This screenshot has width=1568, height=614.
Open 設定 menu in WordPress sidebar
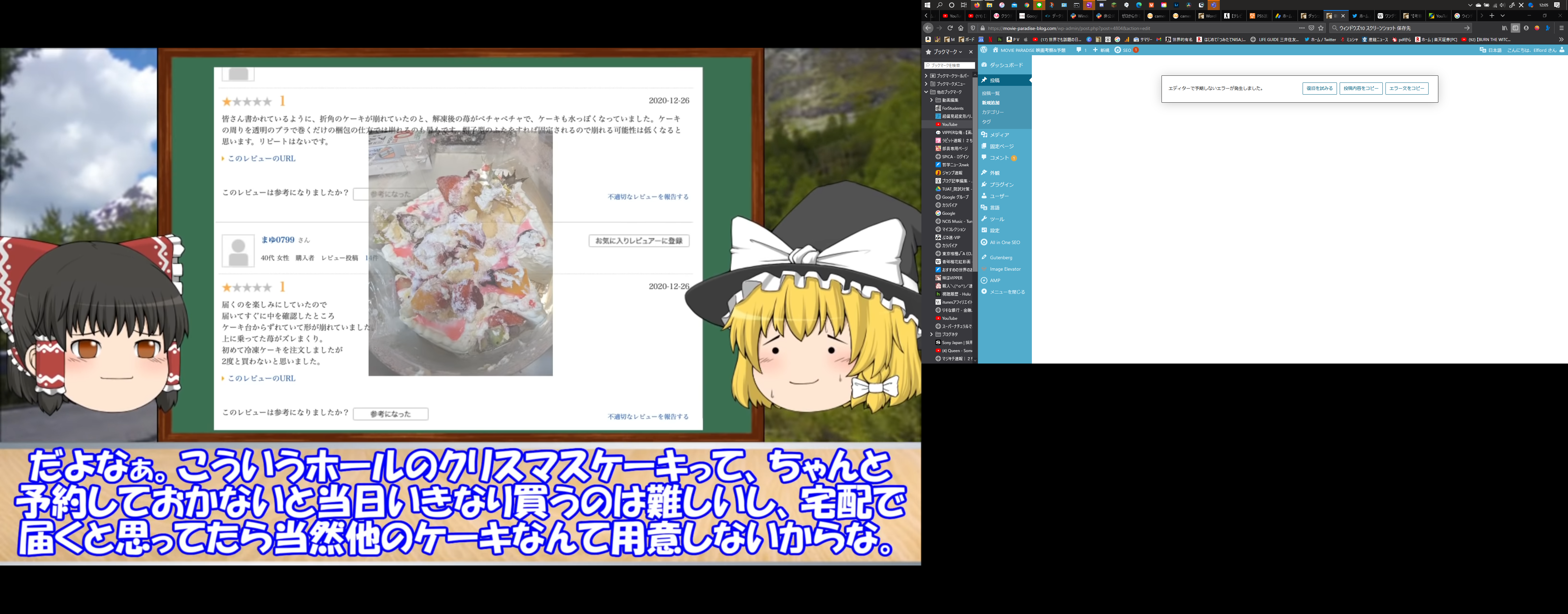1004,231
